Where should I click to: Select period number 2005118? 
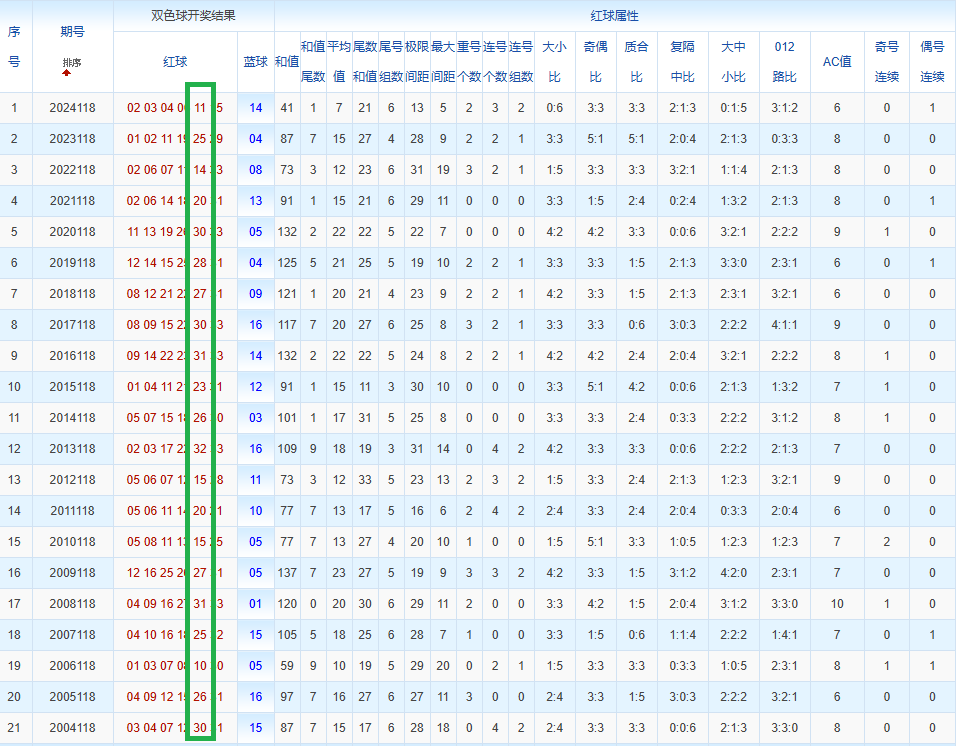pyautogui.click(x=73, y=697)
